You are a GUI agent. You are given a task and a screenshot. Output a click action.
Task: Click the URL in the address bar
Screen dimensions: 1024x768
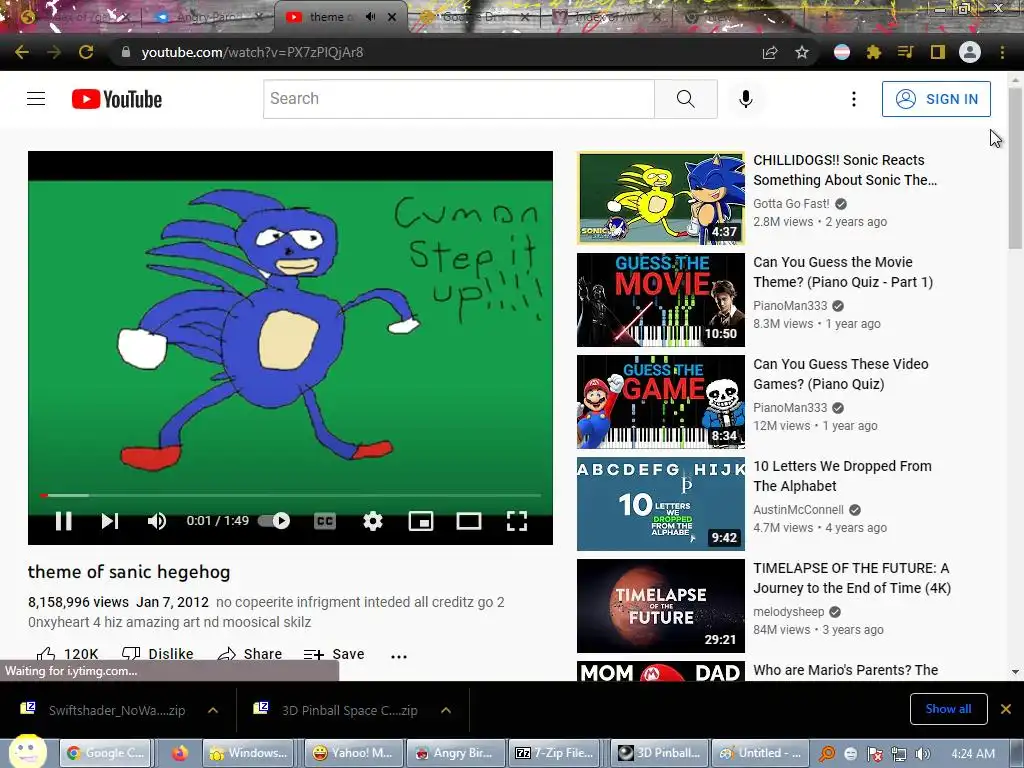(x=252, y=52)
